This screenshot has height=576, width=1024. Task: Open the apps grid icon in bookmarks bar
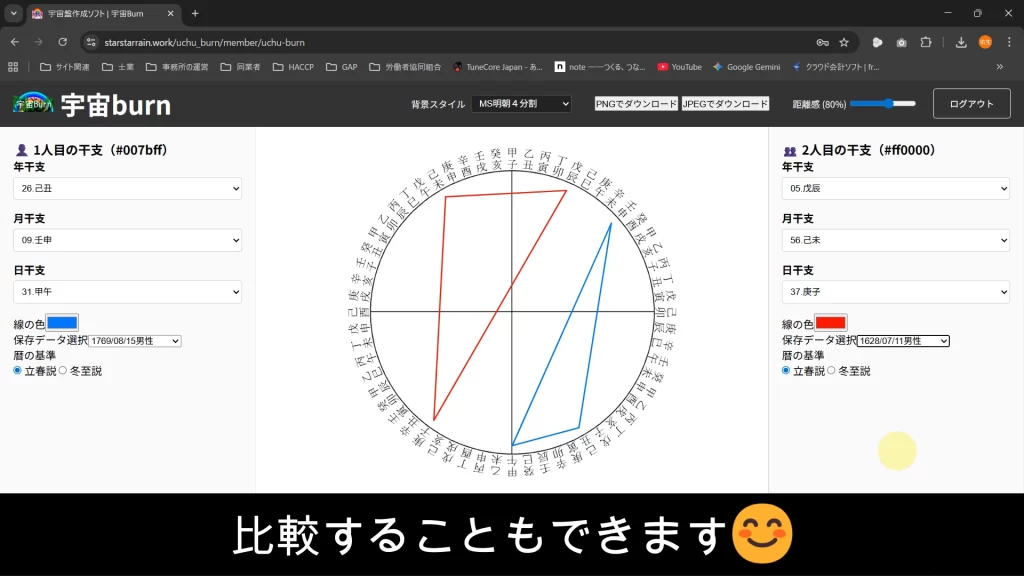13,67
